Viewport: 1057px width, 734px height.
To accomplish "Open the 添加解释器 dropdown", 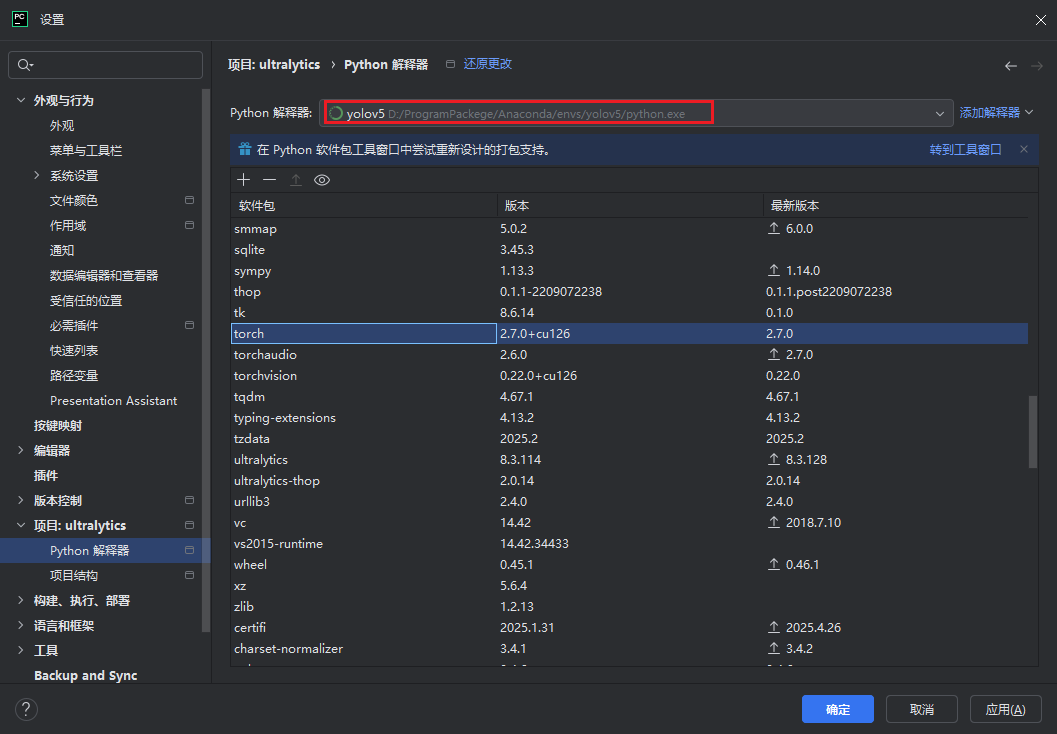I will point(996,113).
